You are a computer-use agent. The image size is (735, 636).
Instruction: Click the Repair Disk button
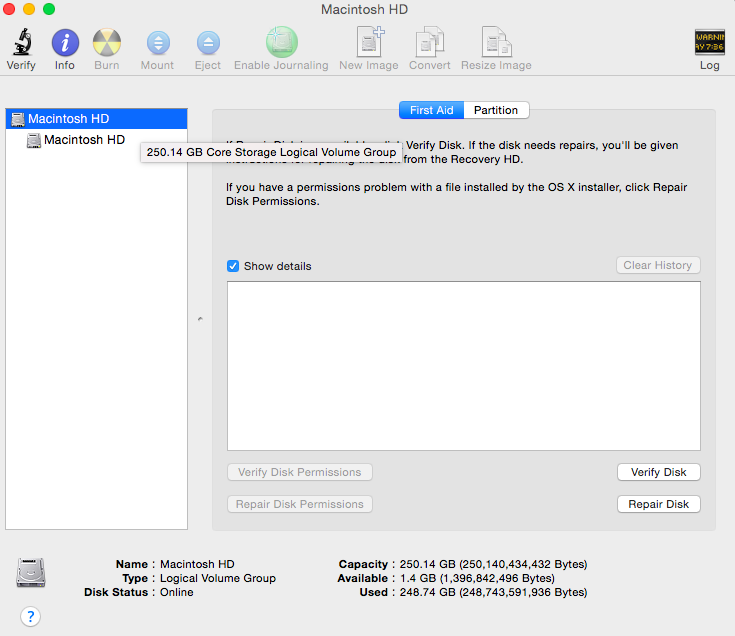coord(659,504)
